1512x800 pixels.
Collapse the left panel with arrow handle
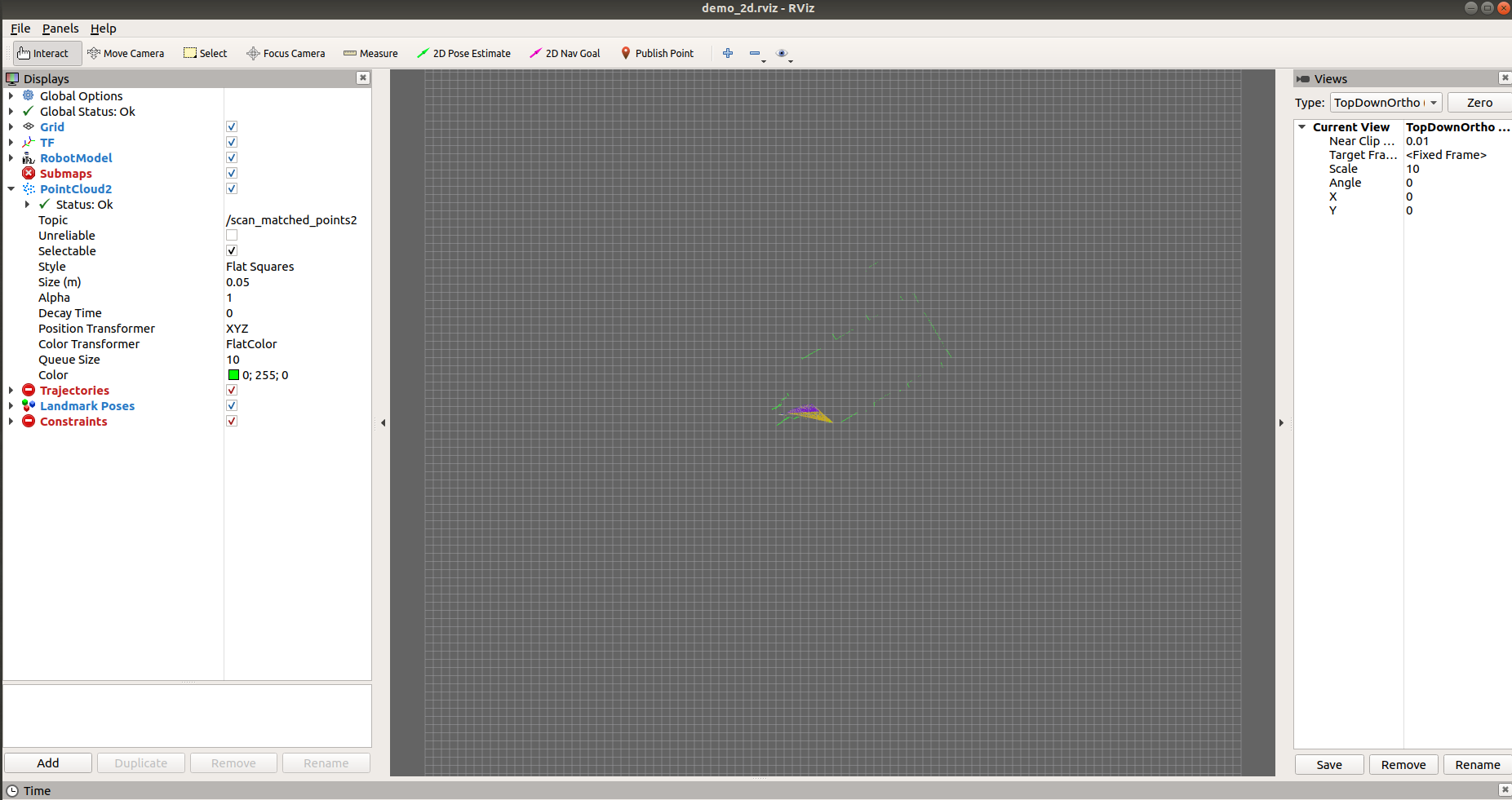click(383, 422)
